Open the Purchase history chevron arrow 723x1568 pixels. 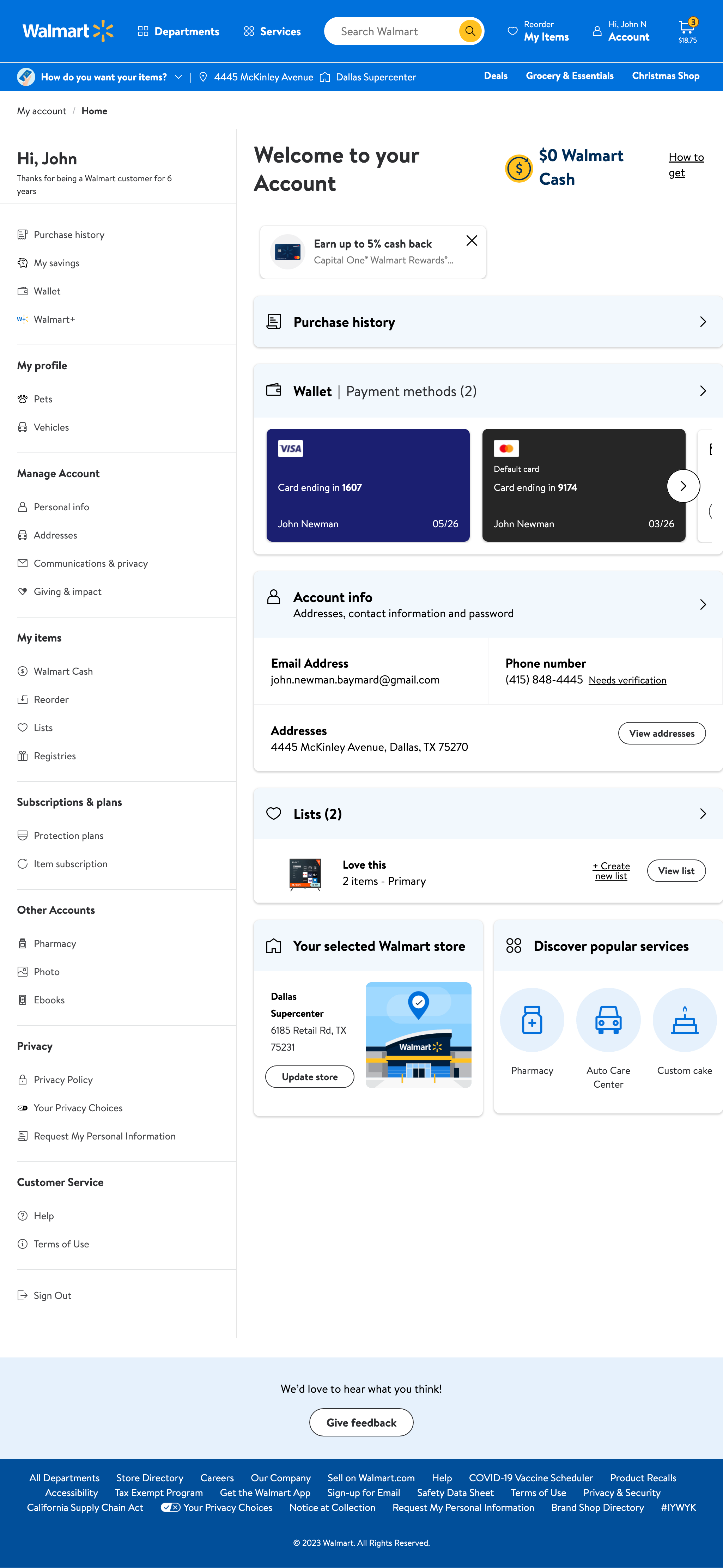pyautogui.click(x=702, y=321)
